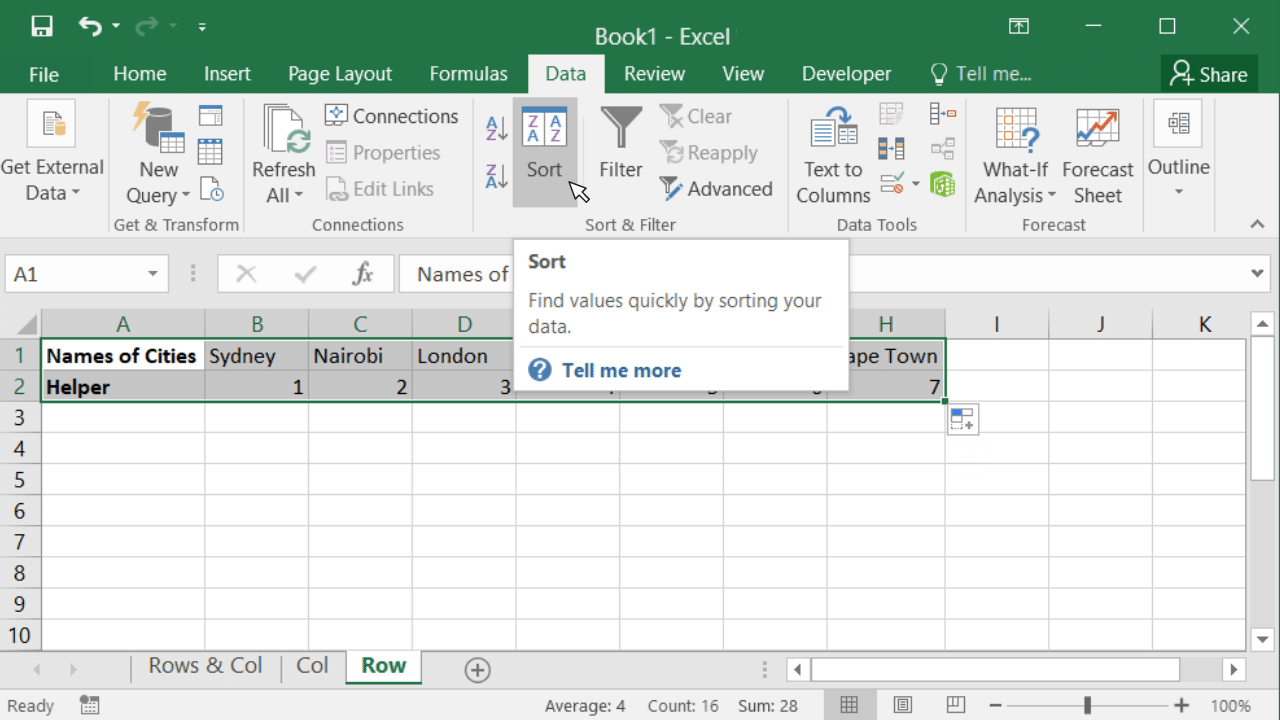The width and height of the screenshot is (1280, 720).
Task: Click the Save icon in title bar
Action: click(x=42, y=27)
